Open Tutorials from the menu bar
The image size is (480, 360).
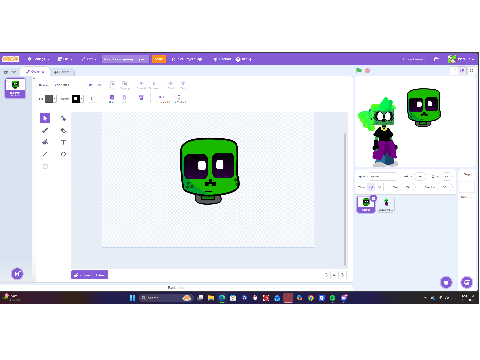223,59
